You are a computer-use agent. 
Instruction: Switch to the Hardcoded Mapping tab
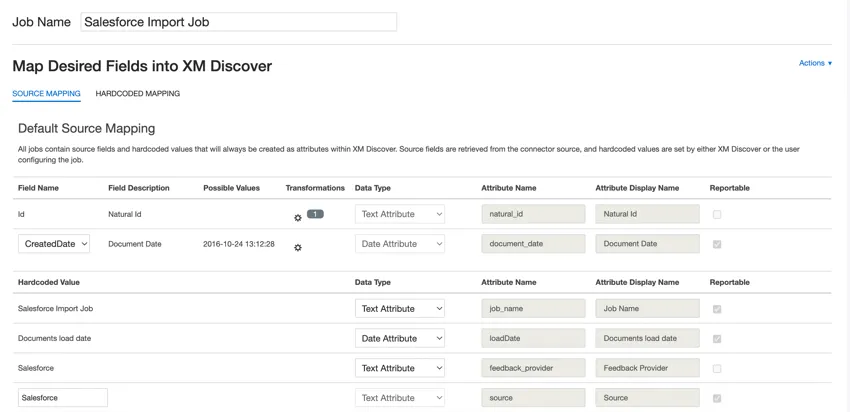click(x=138, y=94)
